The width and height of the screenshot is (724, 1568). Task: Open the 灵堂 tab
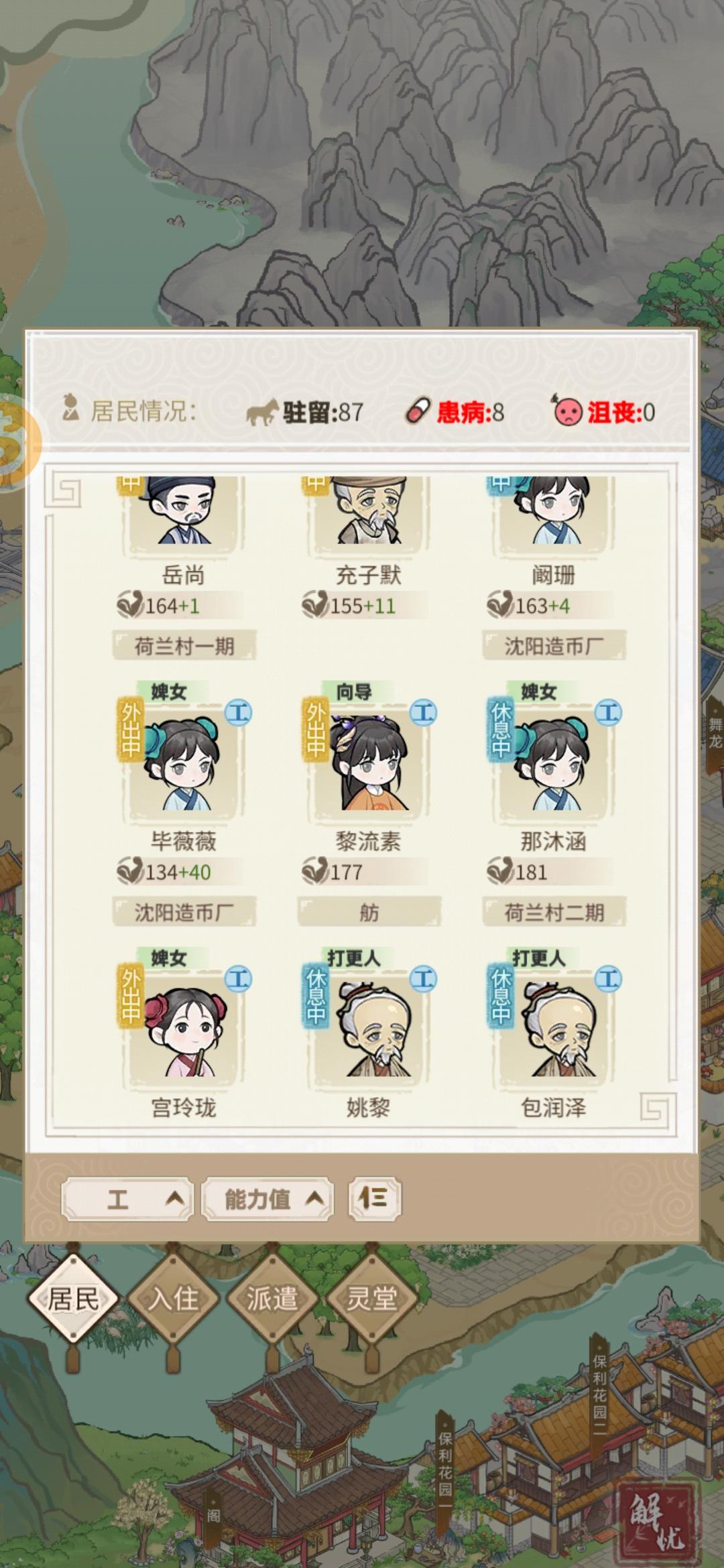(x=371, y=1299)
